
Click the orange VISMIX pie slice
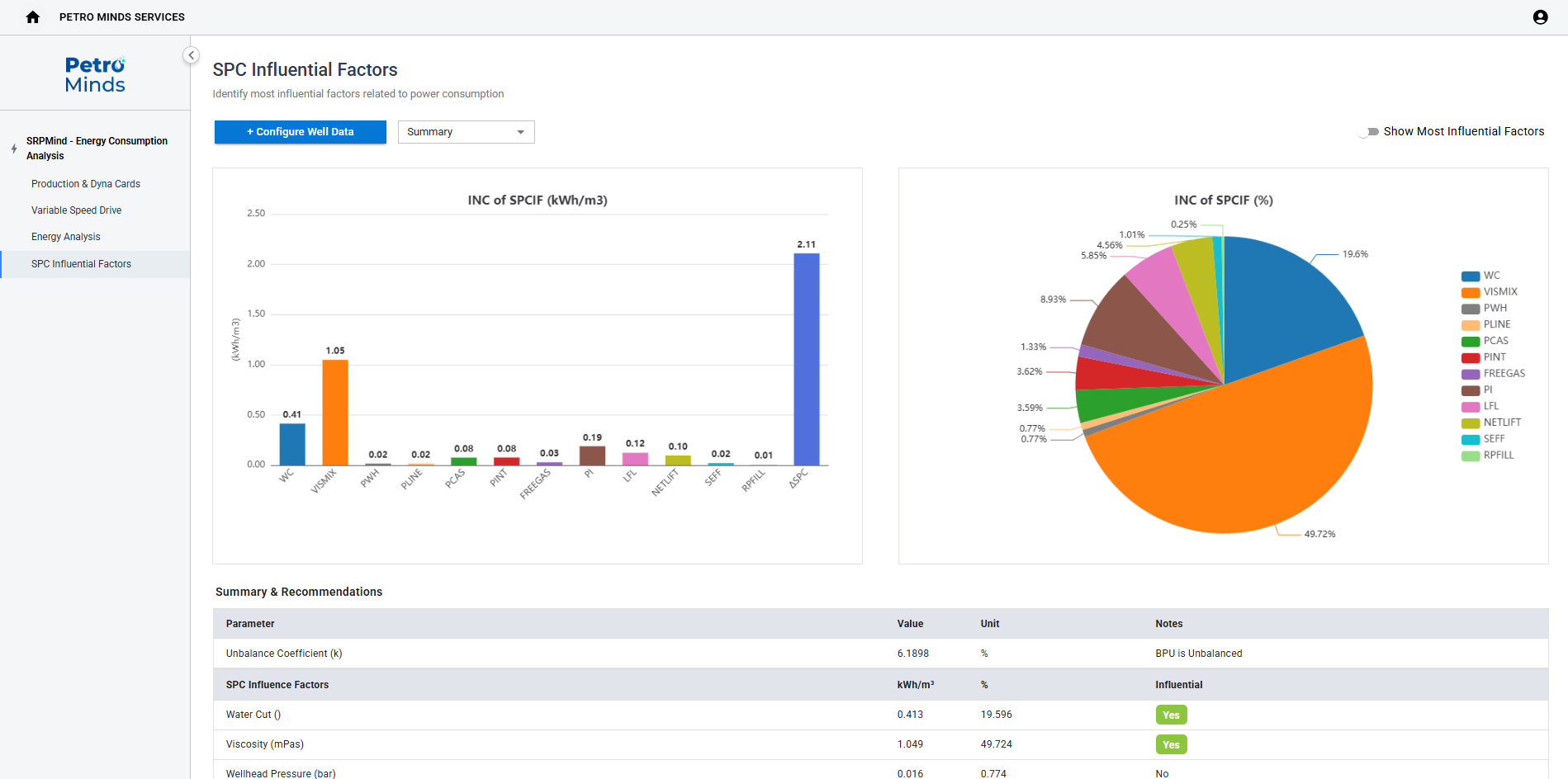tap(1239, 462)
